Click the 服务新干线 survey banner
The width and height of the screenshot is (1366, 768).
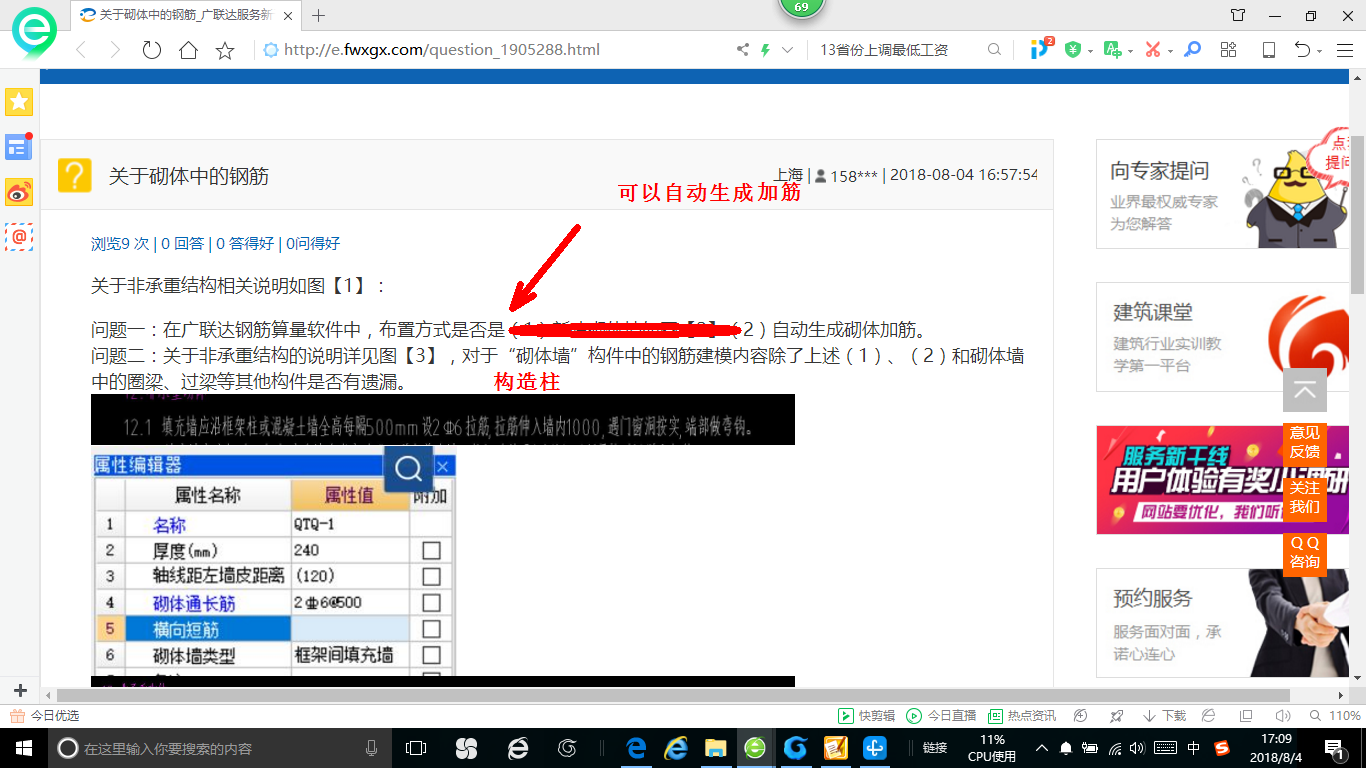1222,480
